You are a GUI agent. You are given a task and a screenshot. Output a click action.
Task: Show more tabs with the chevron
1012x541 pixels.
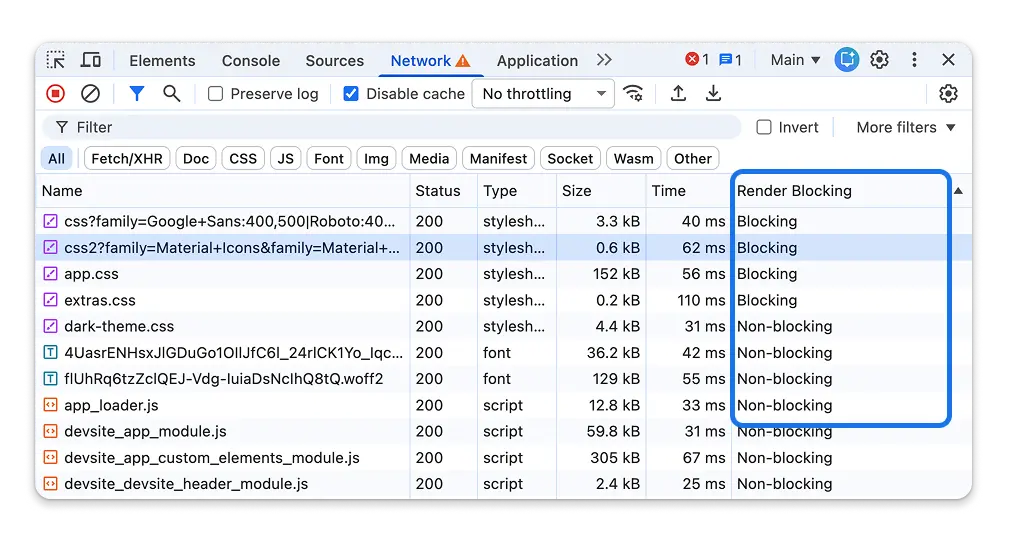click(604, 60)
